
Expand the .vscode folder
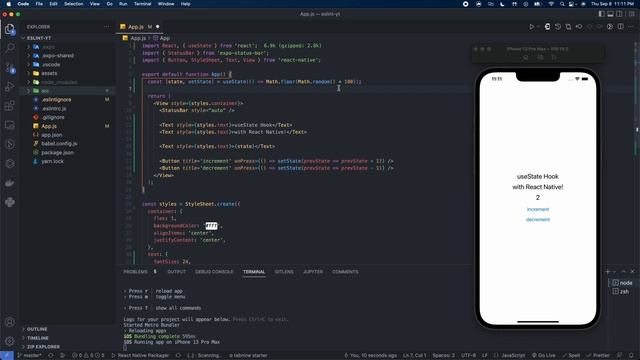(x=51, y=64)
